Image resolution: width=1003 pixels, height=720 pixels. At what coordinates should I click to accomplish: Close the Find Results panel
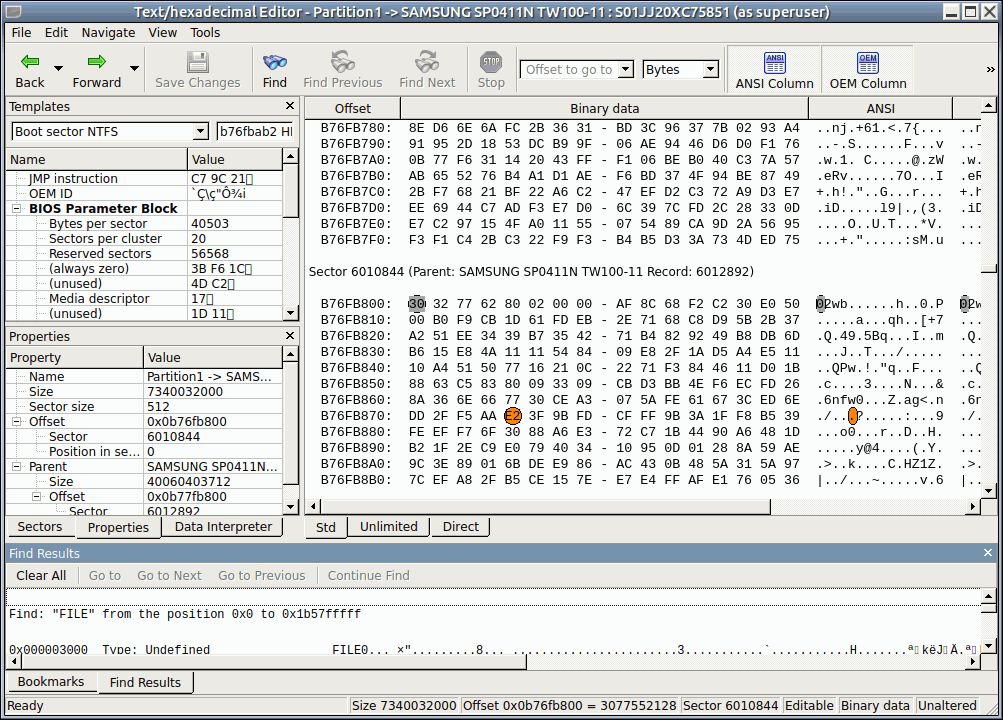tap(988, 552)
